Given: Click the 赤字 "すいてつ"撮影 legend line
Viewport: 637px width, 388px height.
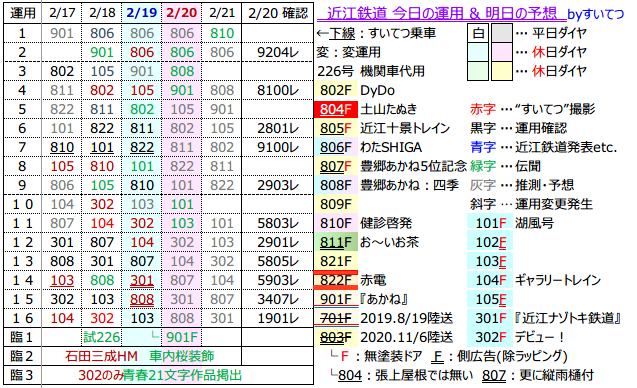Looking at the screenshot, I should pos(533,109).
